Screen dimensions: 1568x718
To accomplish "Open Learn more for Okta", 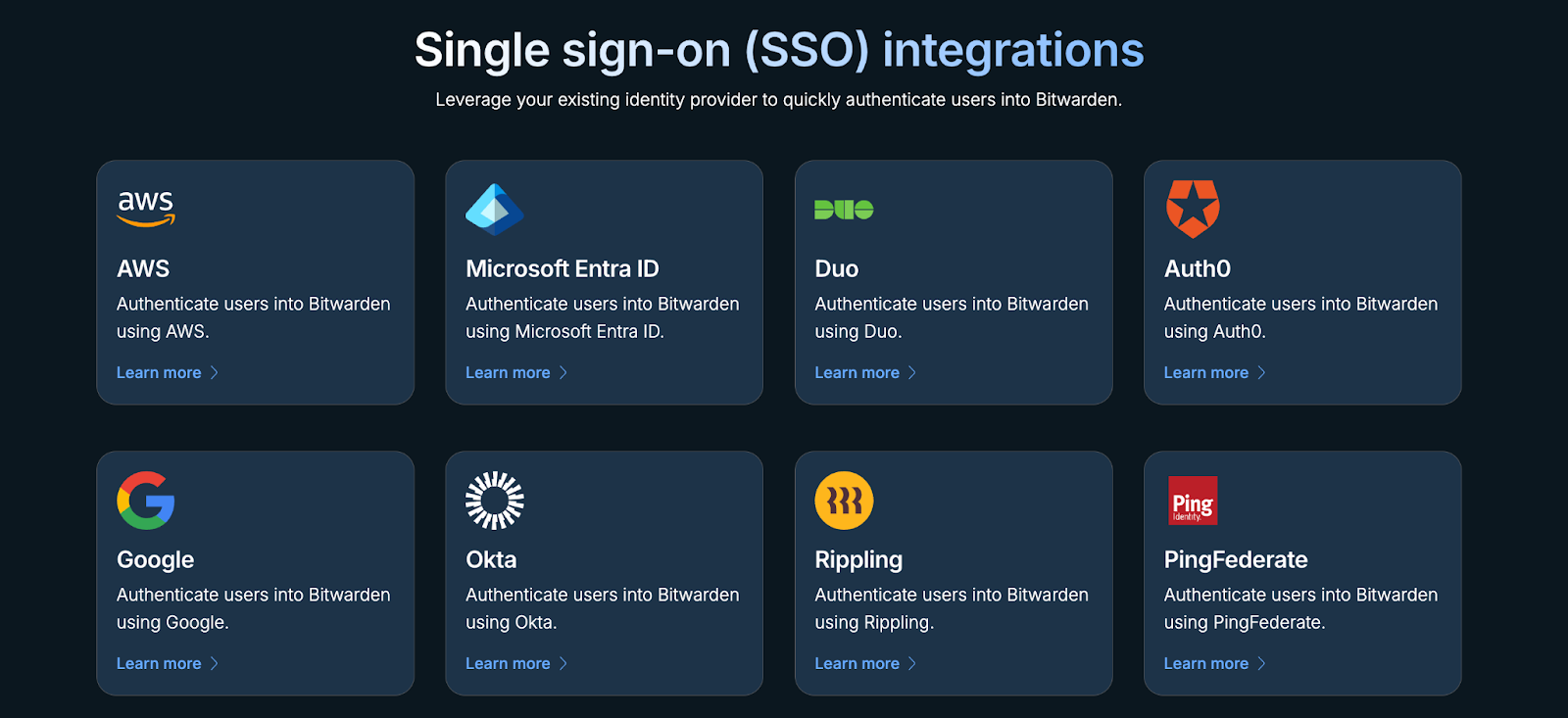I will click(x=507, y=663).
